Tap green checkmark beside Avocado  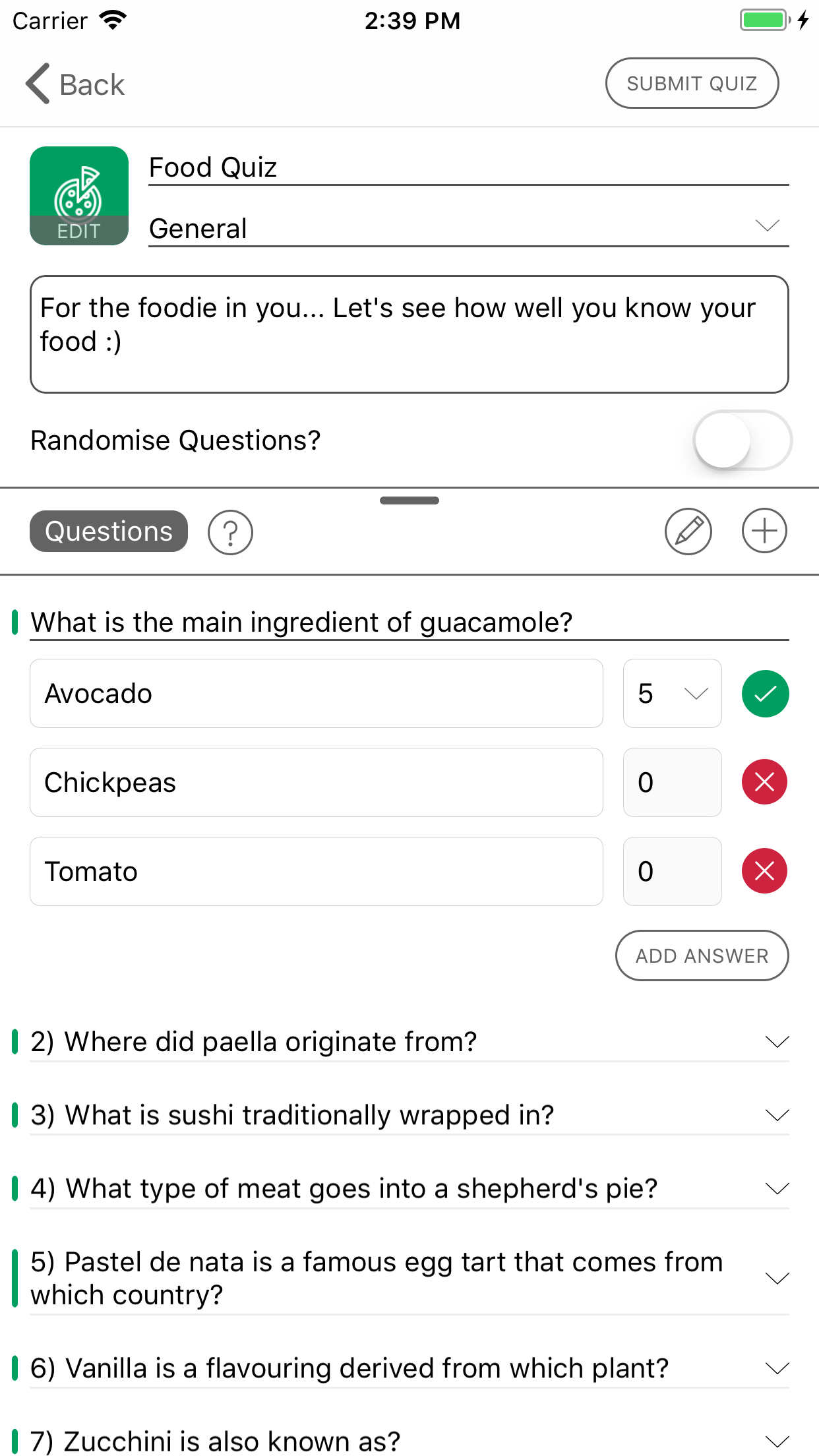click(765, 694)
